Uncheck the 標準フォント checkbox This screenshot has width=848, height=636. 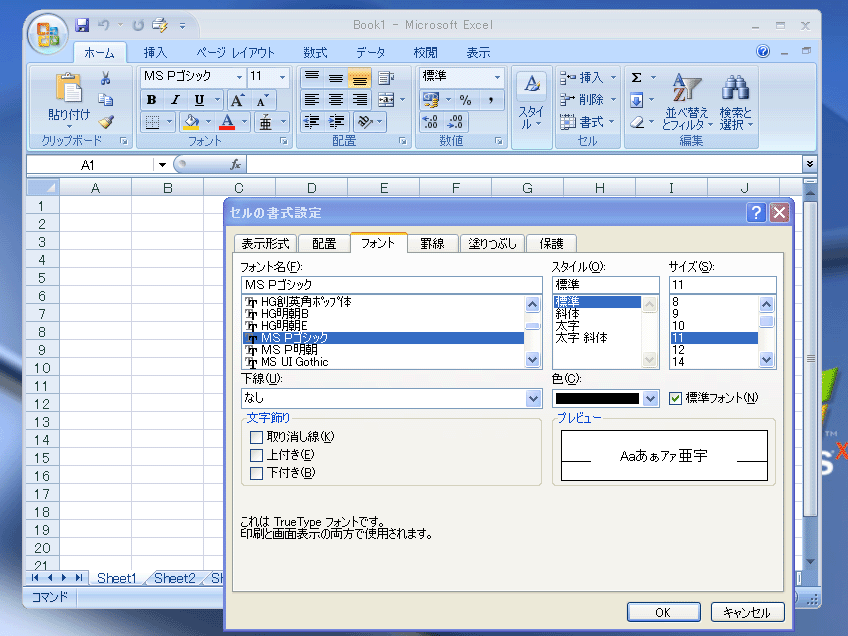[675, 398]
